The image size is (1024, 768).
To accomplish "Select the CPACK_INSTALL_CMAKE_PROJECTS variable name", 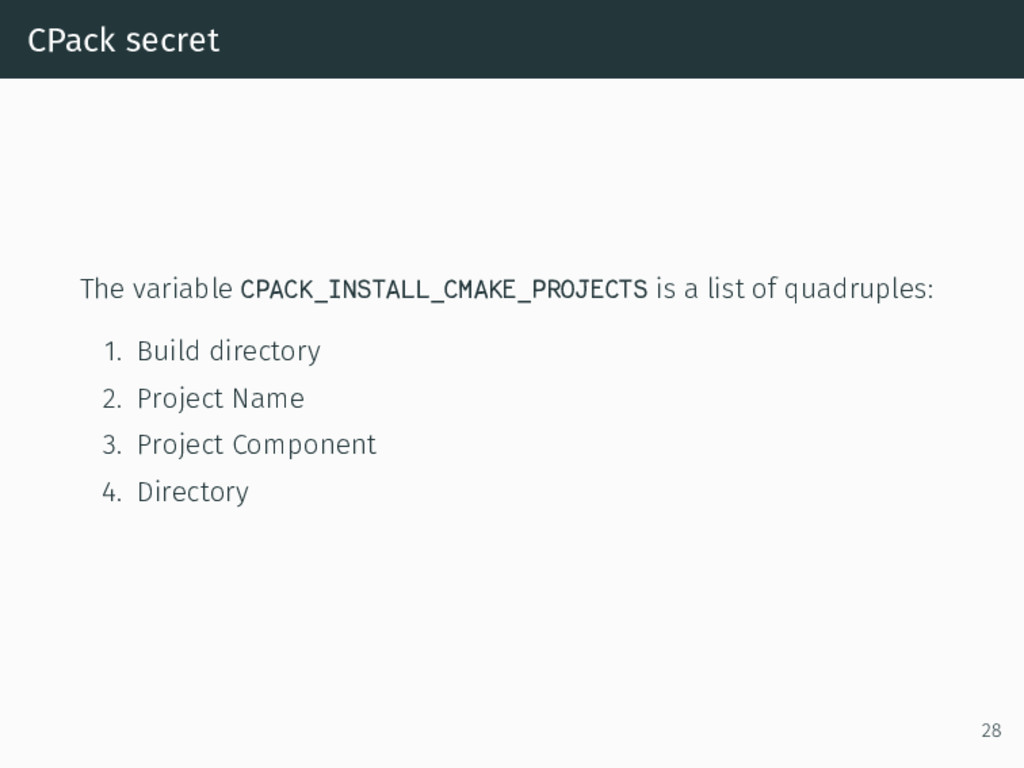I will tap(444, 289).
